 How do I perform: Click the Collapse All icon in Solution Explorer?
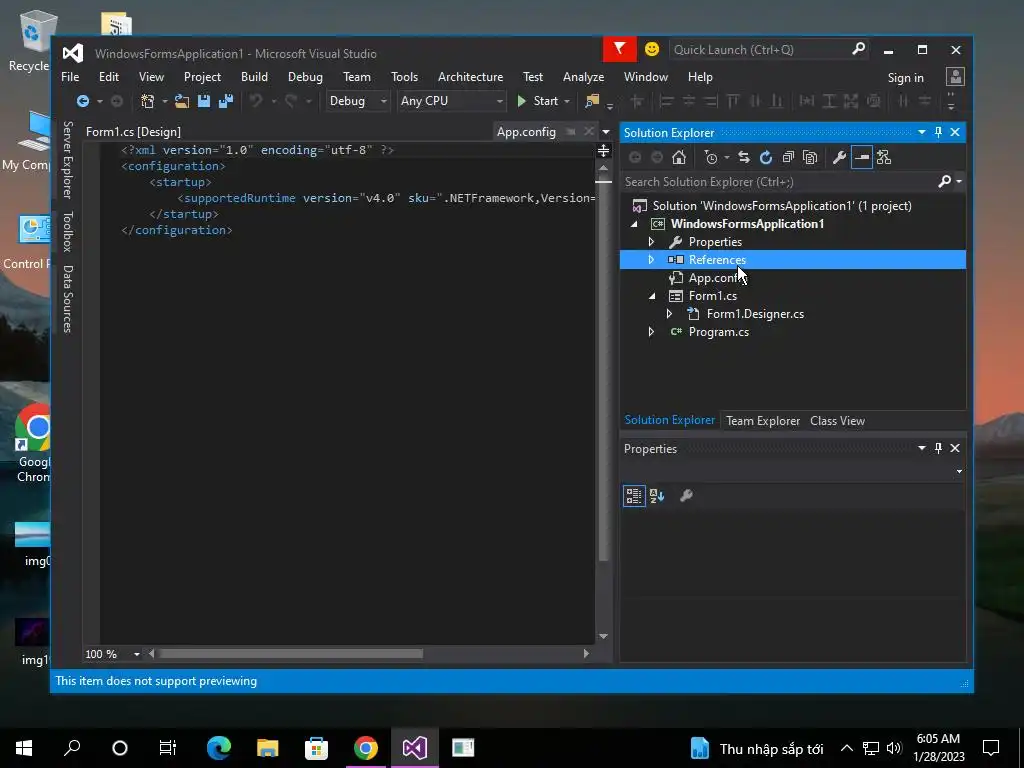pyautogui.click(x=788, y=157)
